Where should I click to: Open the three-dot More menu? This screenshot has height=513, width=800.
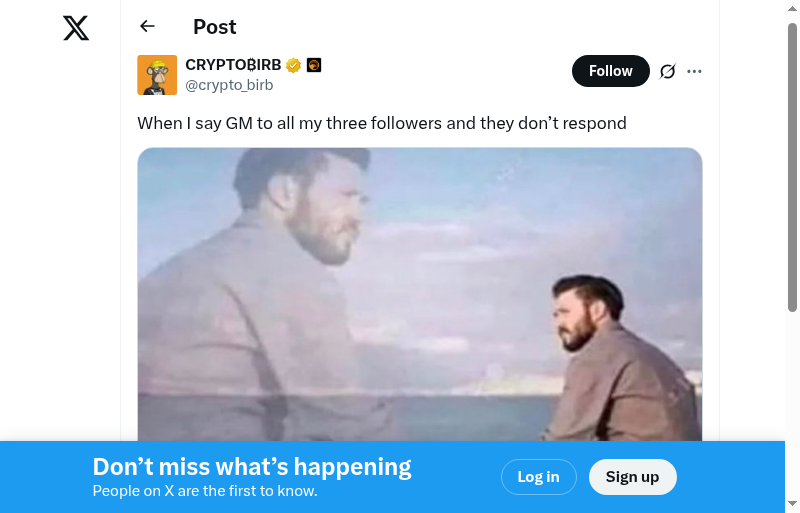click(x=695, y=71)
